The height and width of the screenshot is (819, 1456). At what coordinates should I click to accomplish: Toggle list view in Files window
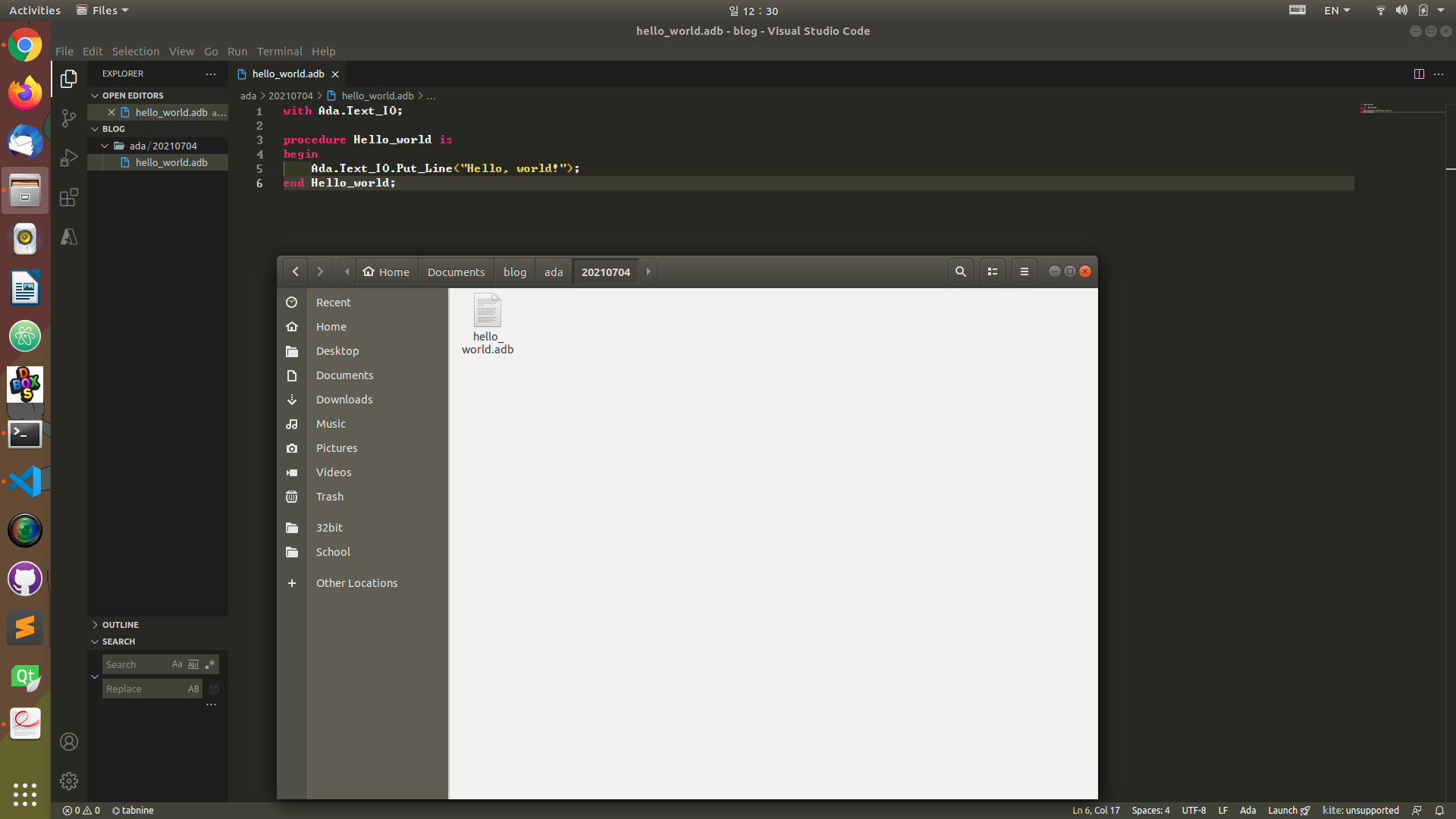[x=992, y=271]
